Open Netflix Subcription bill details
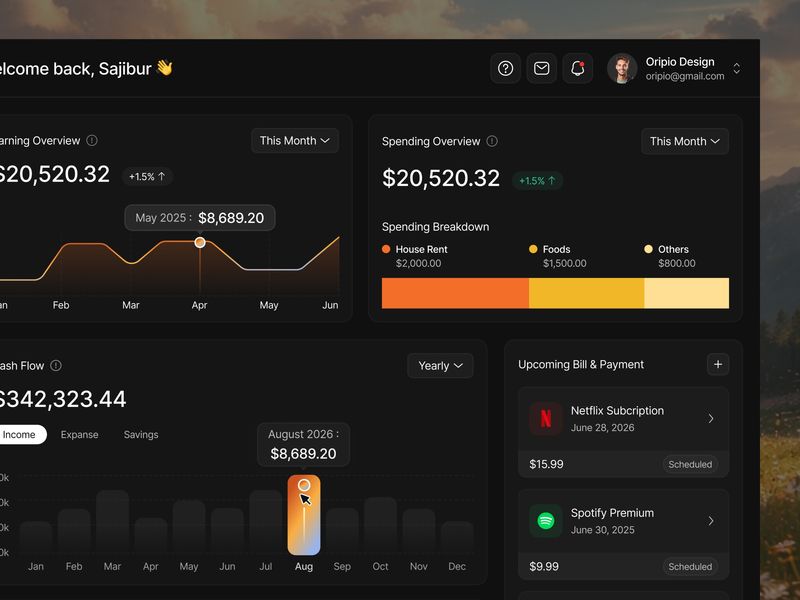Viewport: 800px width, 600px height. (x=711, y=418)
